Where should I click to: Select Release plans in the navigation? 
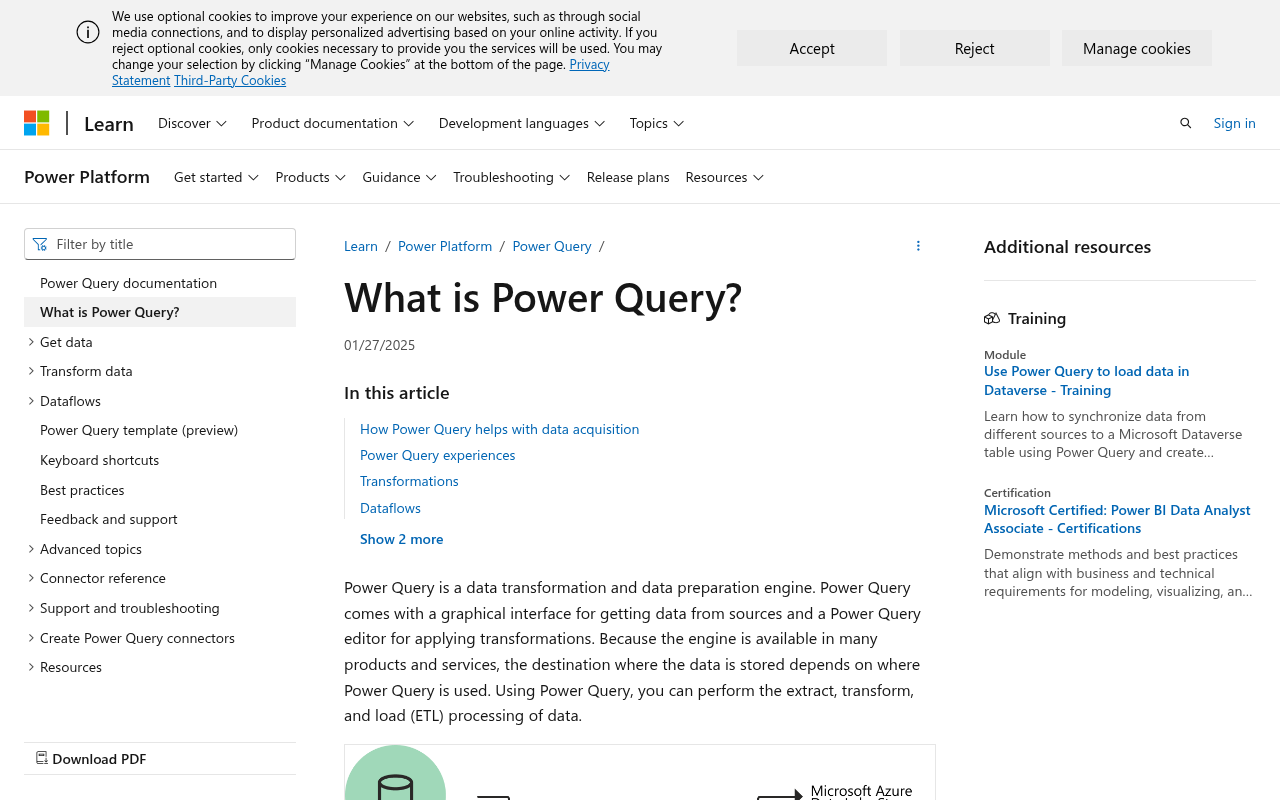(x=628, y=176)
